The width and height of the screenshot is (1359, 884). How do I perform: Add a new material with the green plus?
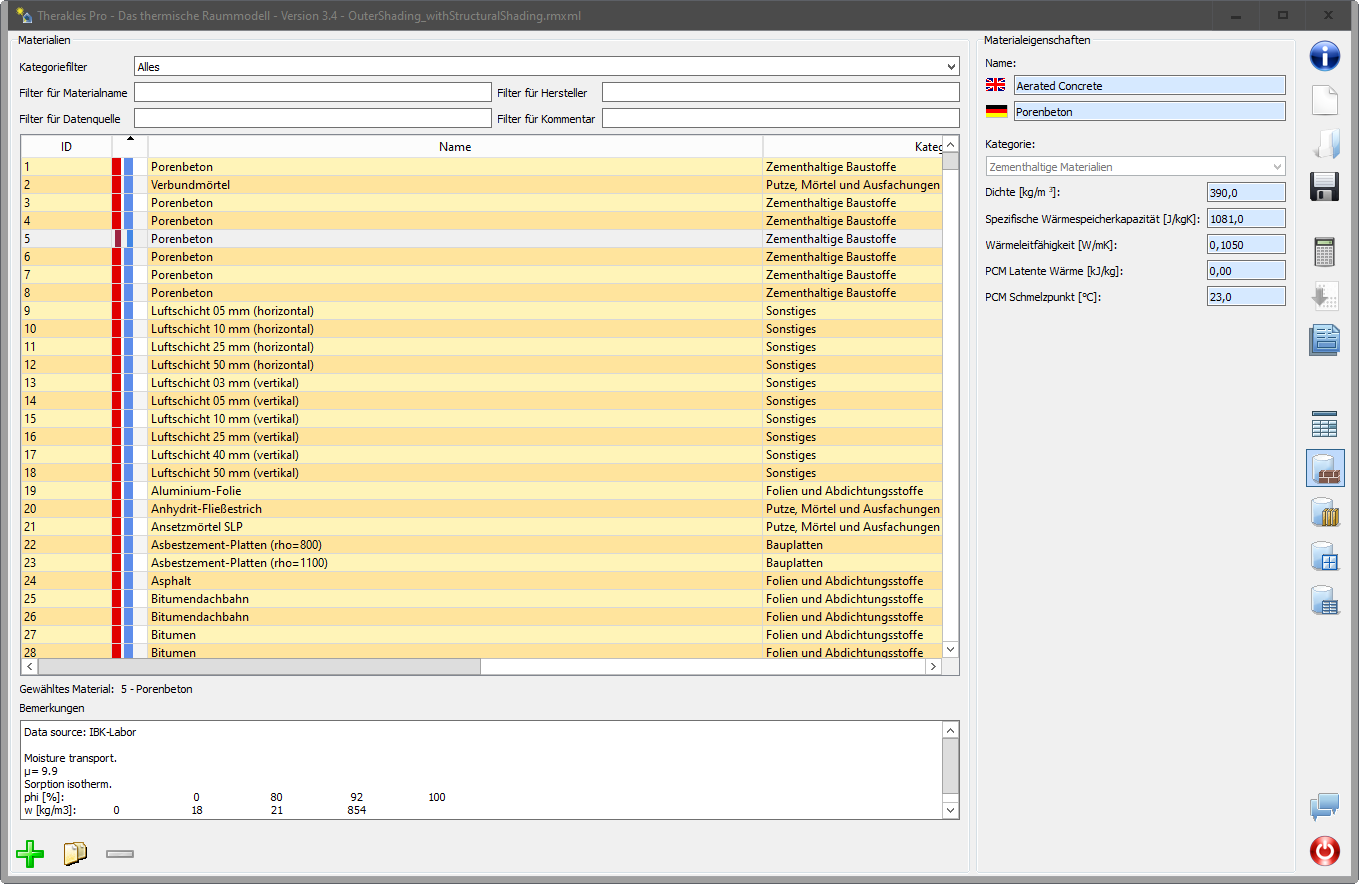coord(30,853)
